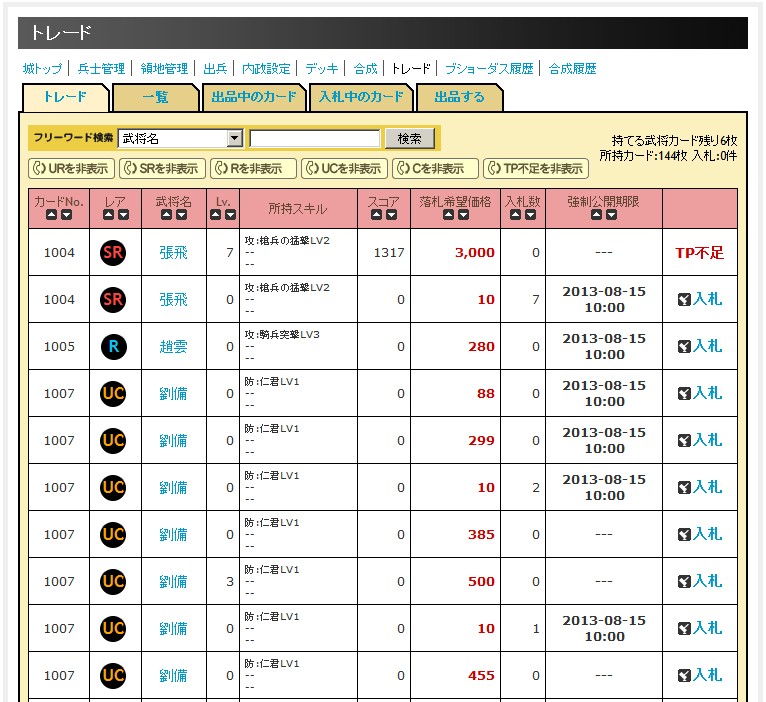The height and width of the screenshot is (702, 766).
Task: Click 入札 for 劉備 priced 88
Action: tap(700, 393)
